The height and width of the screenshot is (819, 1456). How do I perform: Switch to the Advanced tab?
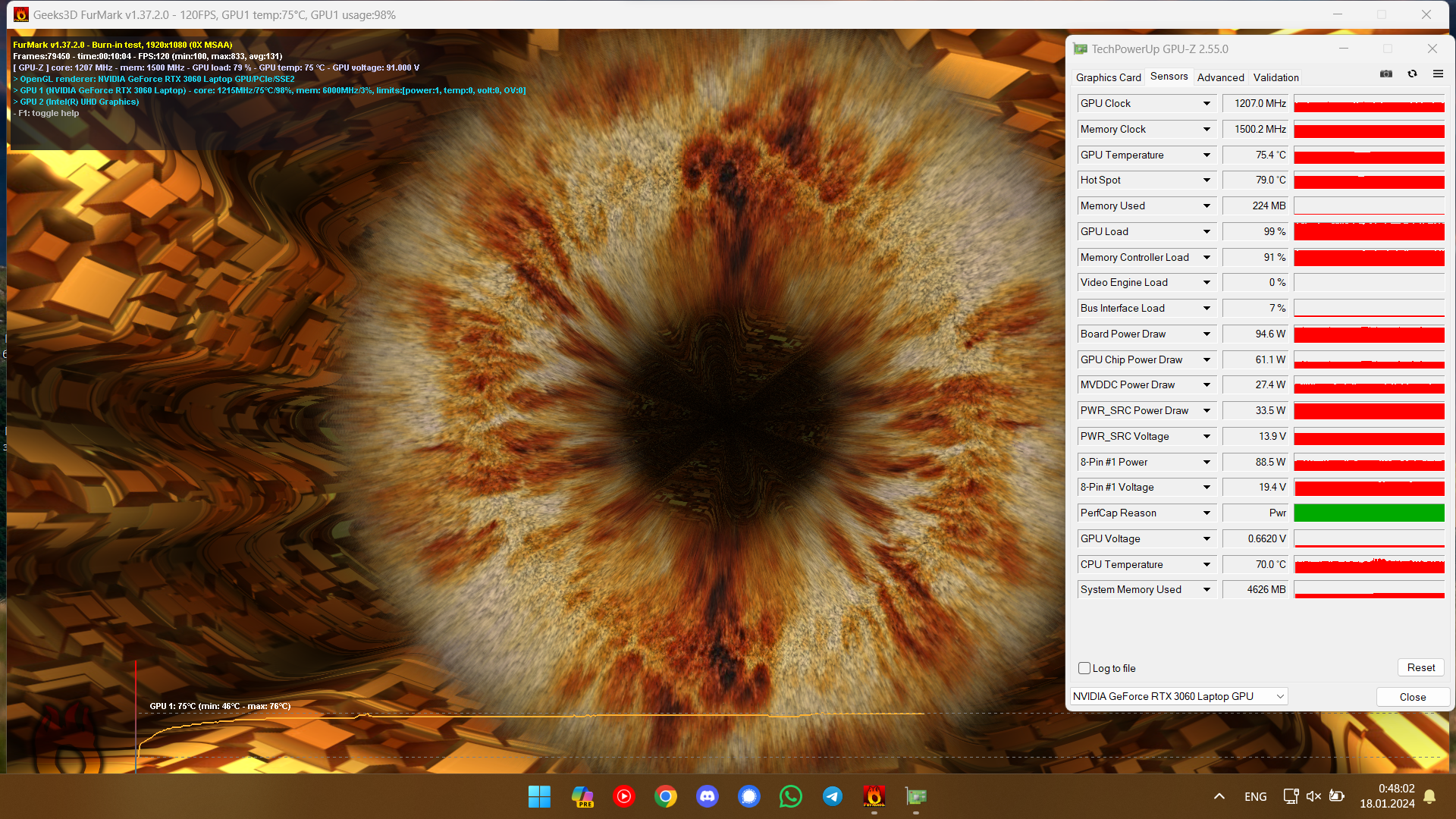pyautogui.click(x=1220, y=77)
